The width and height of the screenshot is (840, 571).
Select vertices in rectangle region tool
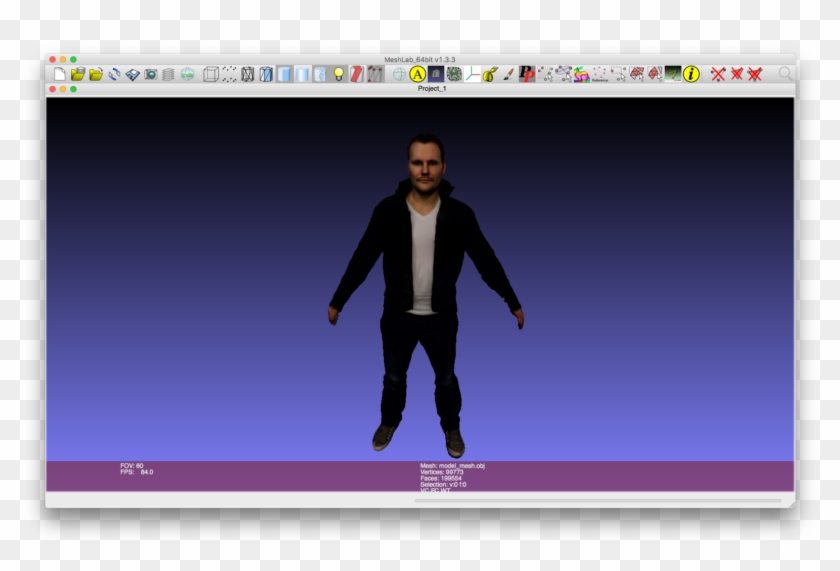point(618,74)
